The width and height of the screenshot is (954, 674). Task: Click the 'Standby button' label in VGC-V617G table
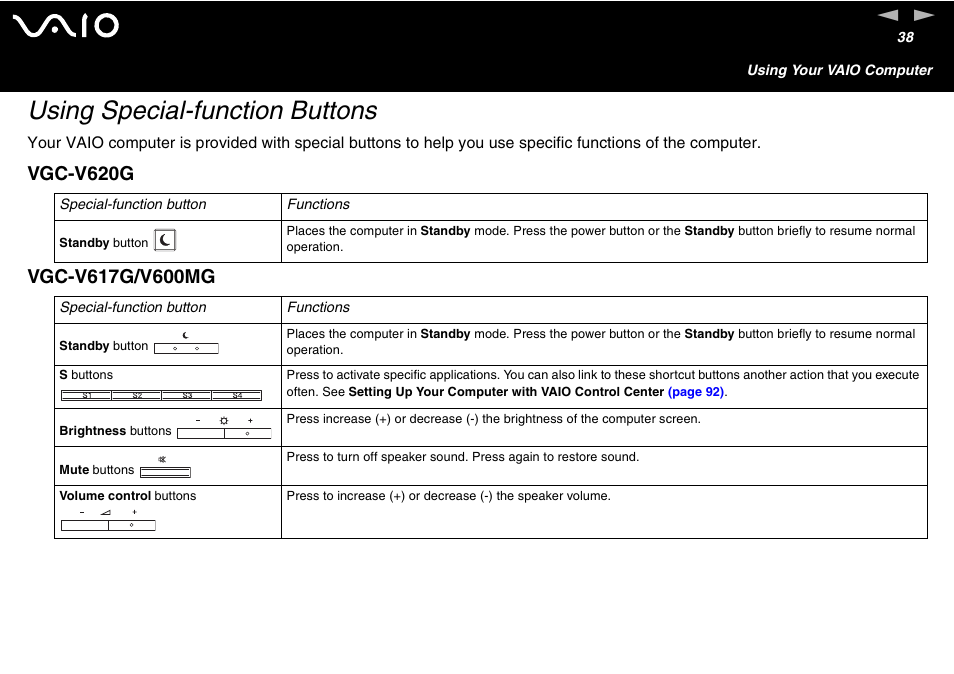click(103, 346)
